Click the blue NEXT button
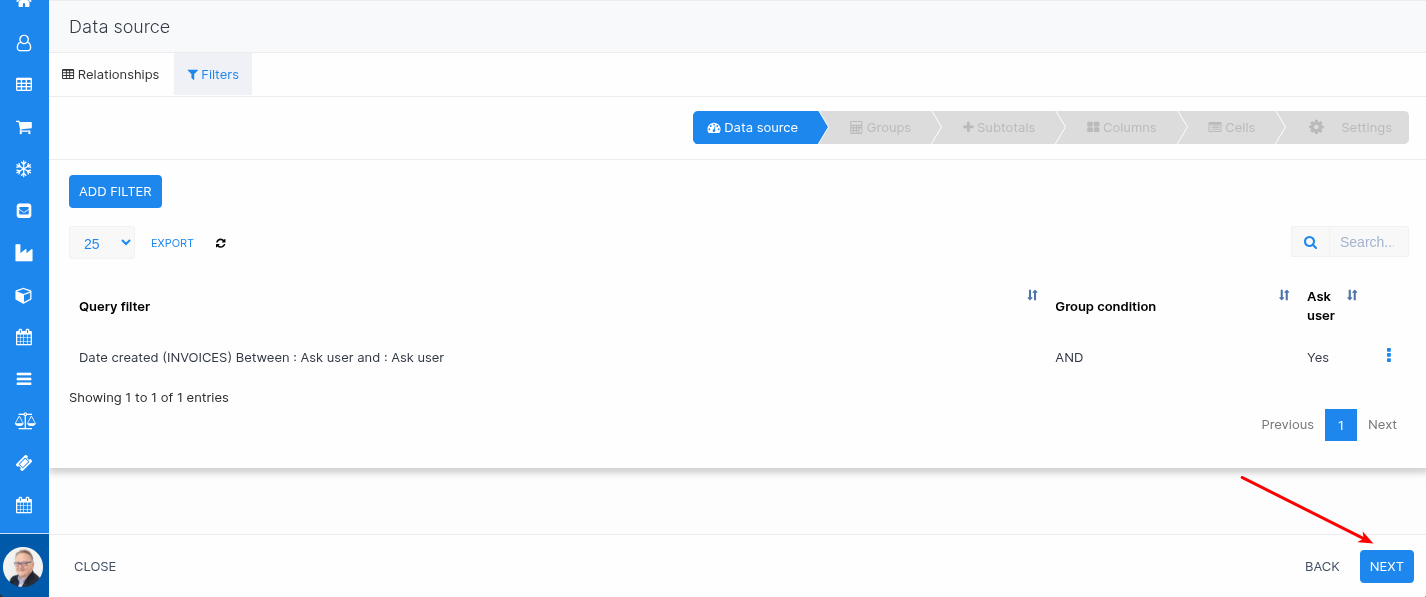Image resolution: width=1426 pixels, height=597 pixels. click(x=1386, y=566)
